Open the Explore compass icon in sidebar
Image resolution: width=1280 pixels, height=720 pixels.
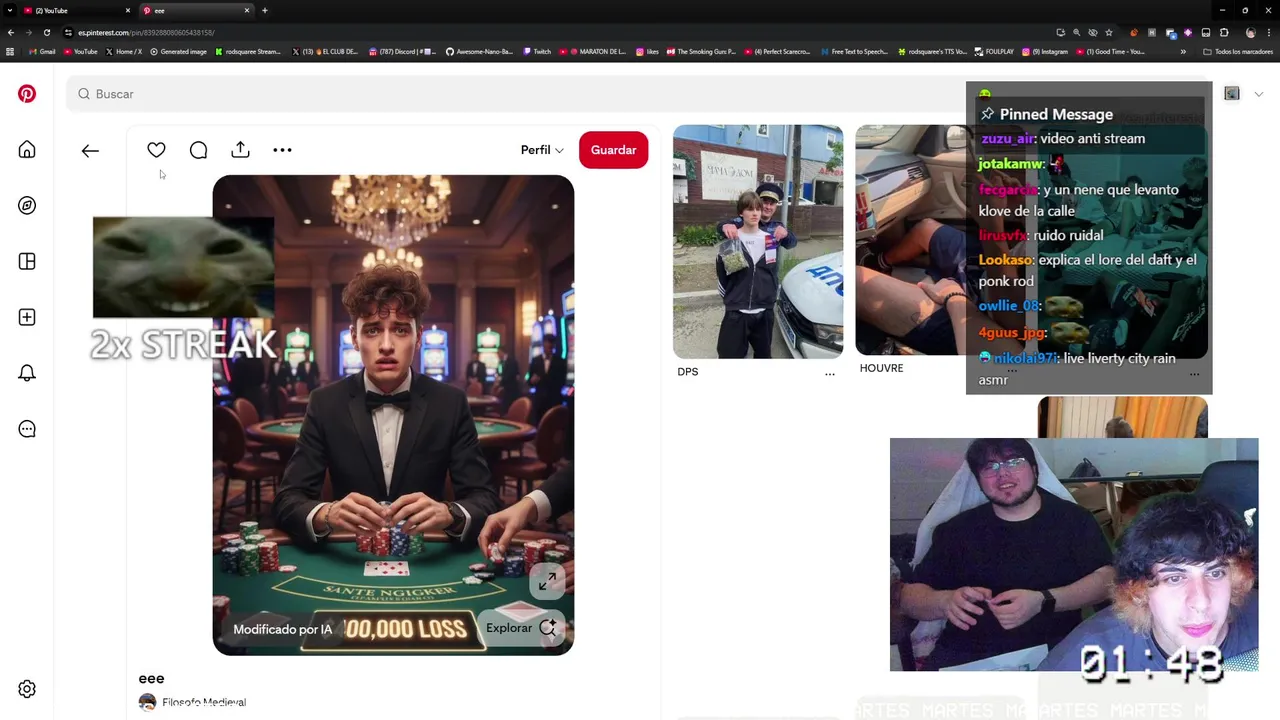coord(27,205)
